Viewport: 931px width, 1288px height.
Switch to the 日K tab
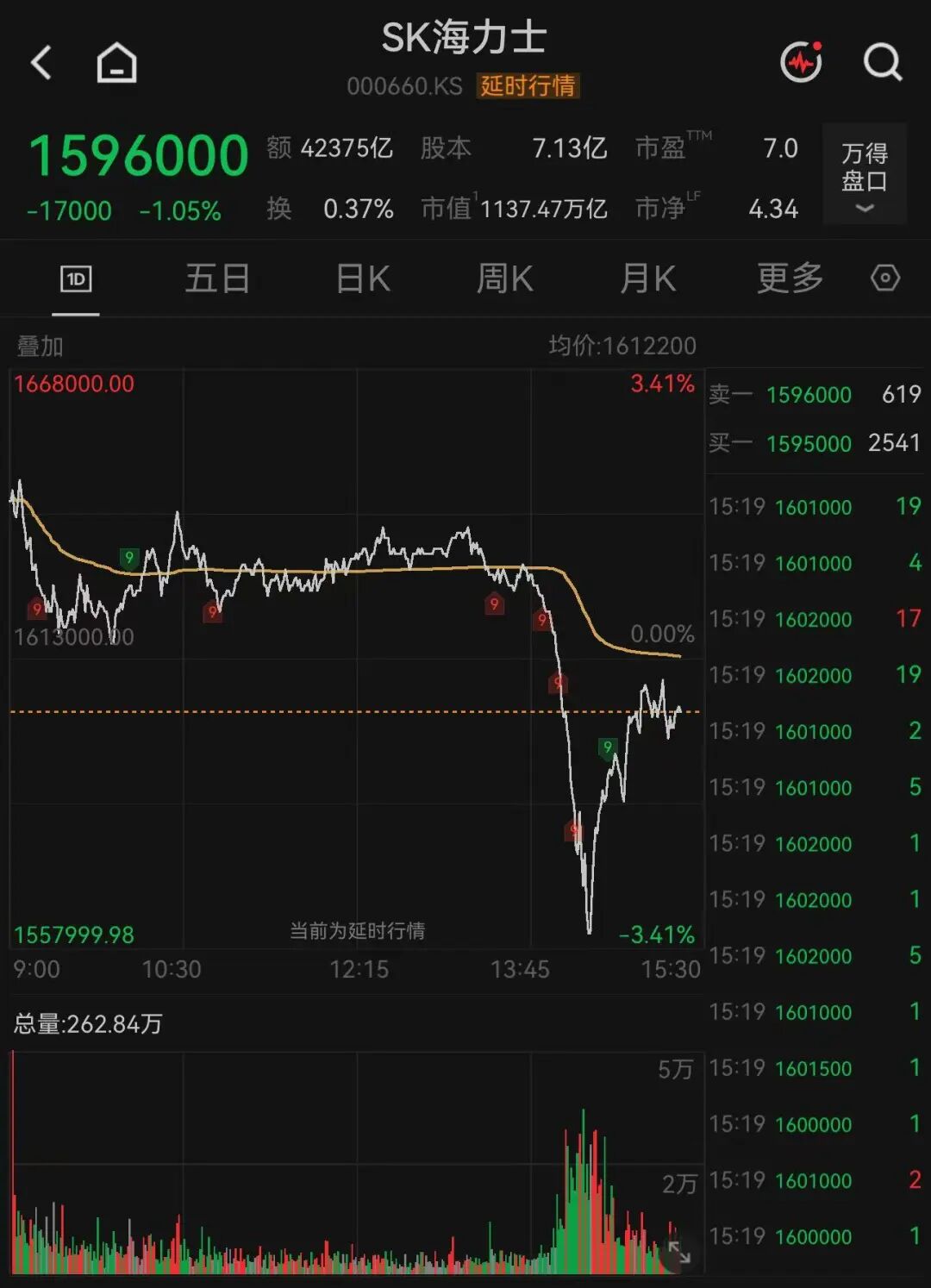[x=363, y=278]
